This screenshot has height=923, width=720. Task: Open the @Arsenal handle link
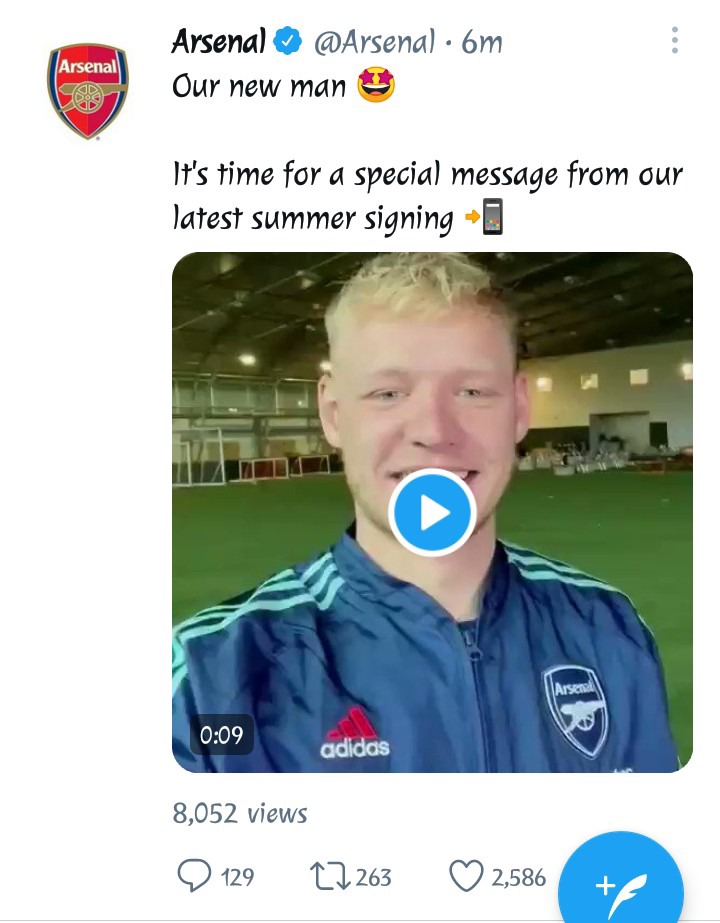pos(375,42)
